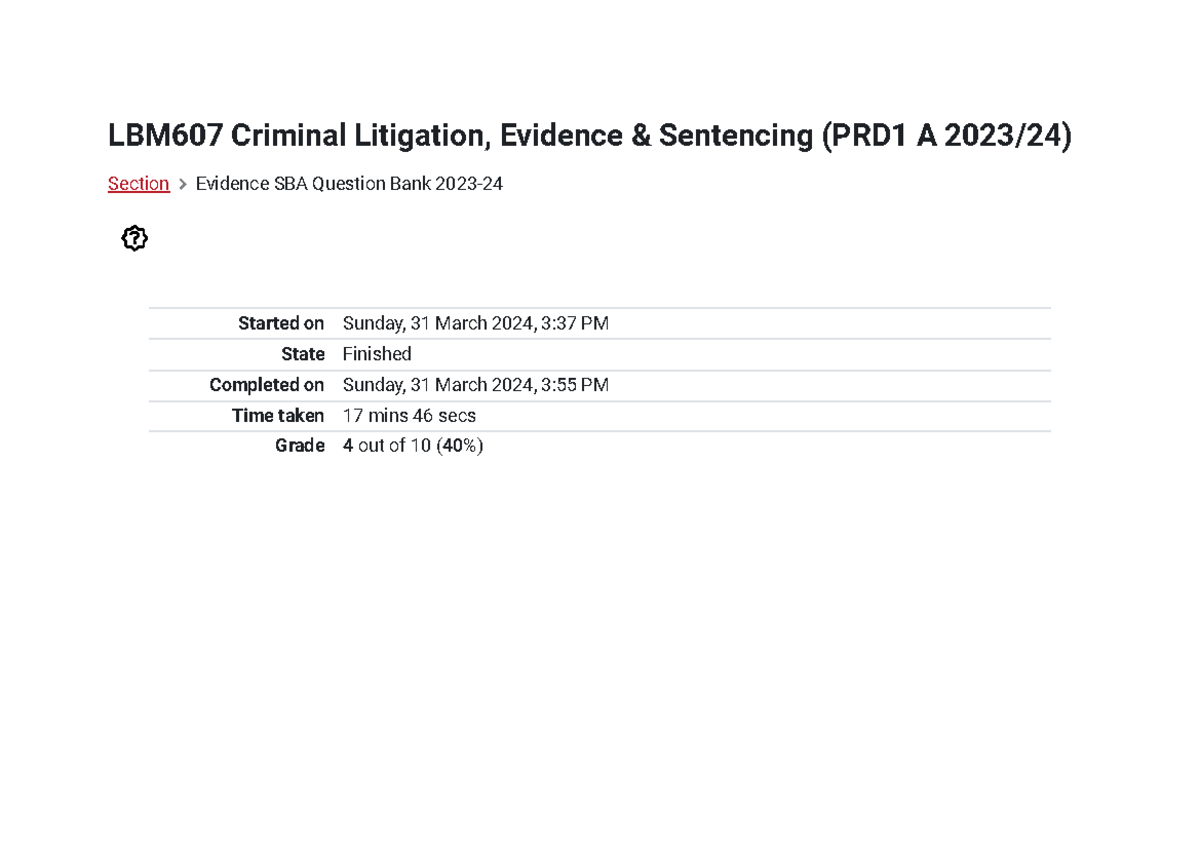Click the 40% grade percentage
Image resolution: width=1200 pixels, height=848 pixels.
pos(460,445)
